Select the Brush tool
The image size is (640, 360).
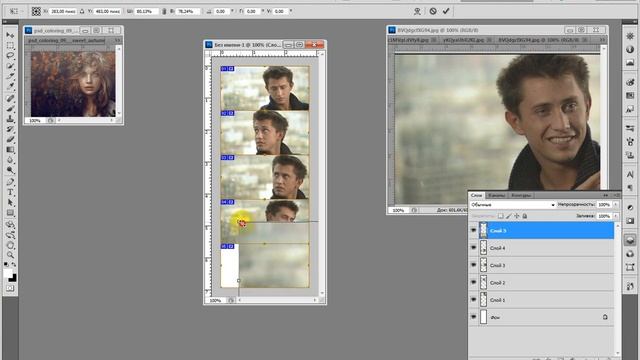coord(10,109)
